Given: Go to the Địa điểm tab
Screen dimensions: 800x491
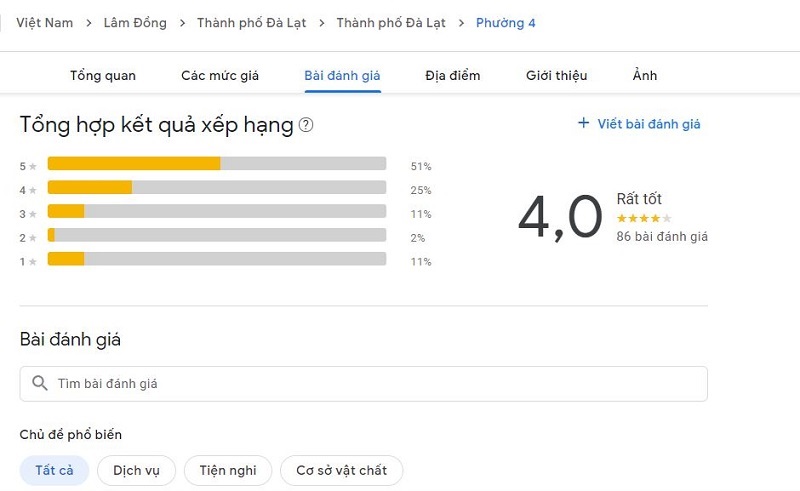Looking at the screenshot, I should click(453, 76).
